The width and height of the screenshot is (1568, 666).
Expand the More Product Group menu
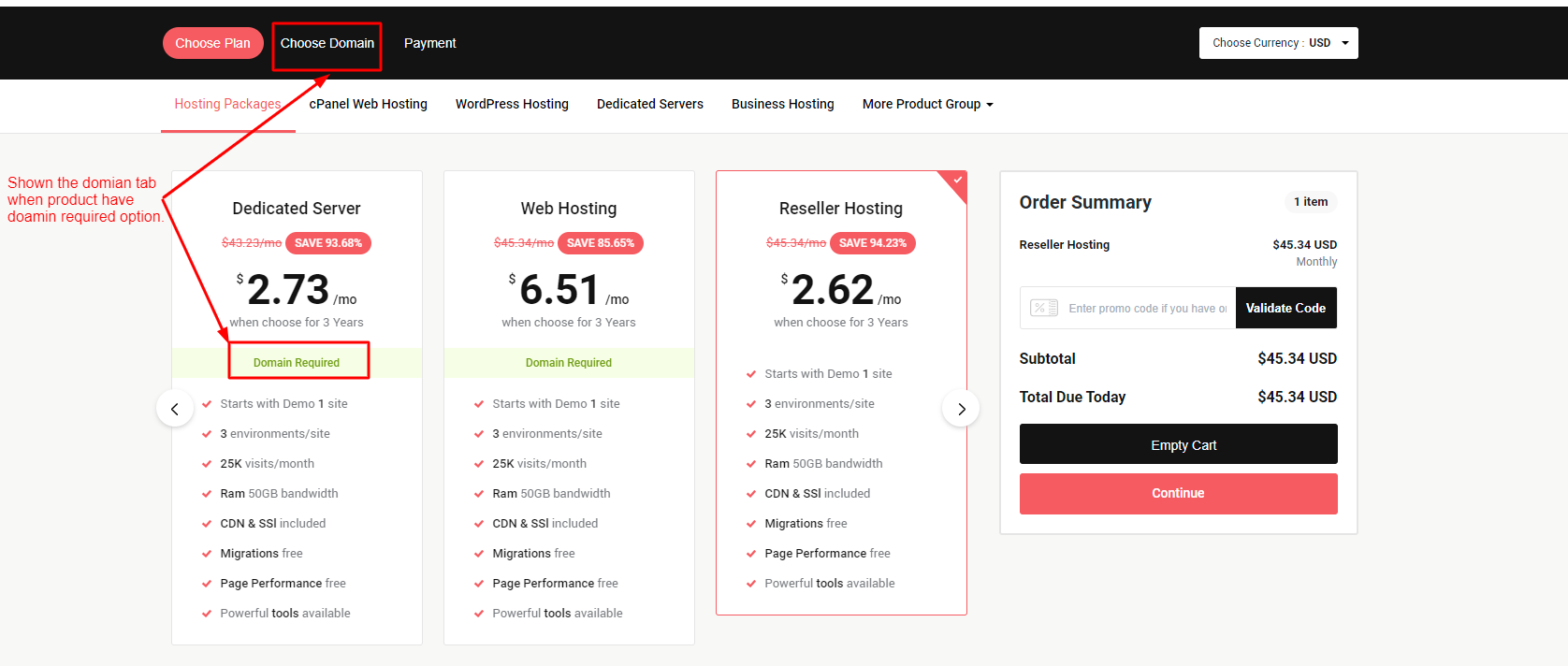(927, 104)
